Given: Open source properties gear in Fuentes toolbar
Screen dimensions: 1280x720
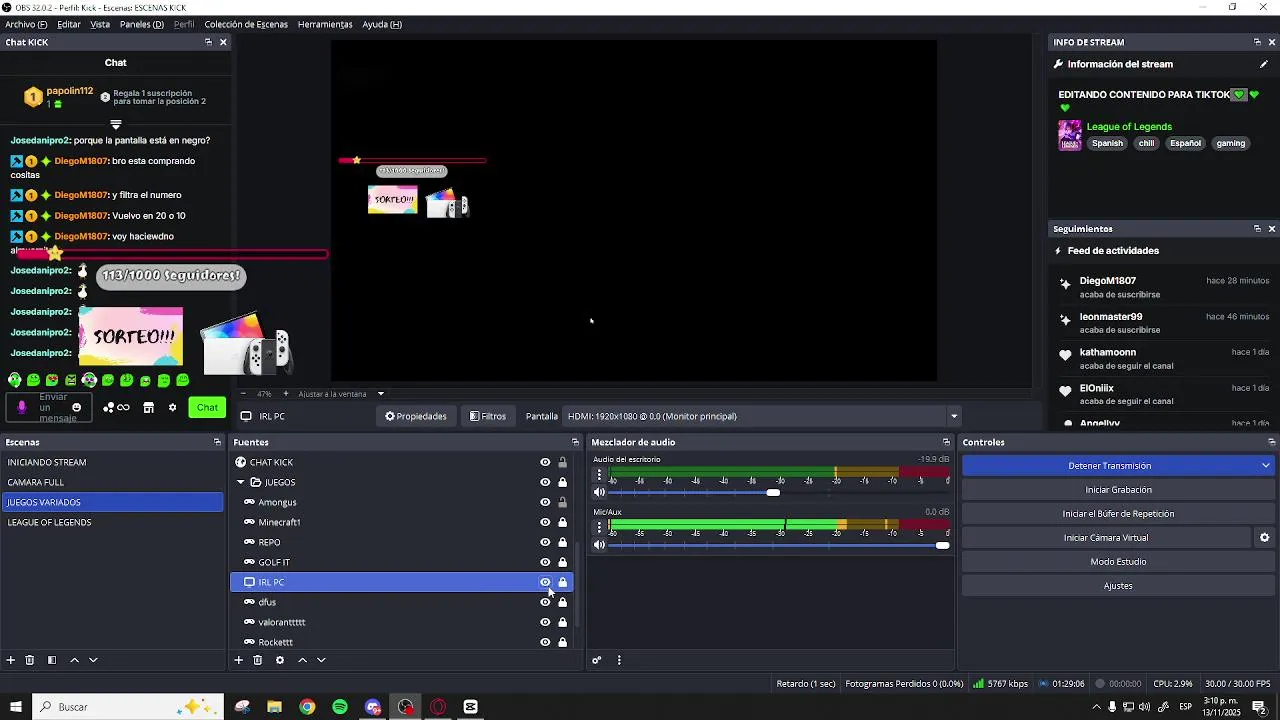Looking at the screenshot, I should coord(280,660).
